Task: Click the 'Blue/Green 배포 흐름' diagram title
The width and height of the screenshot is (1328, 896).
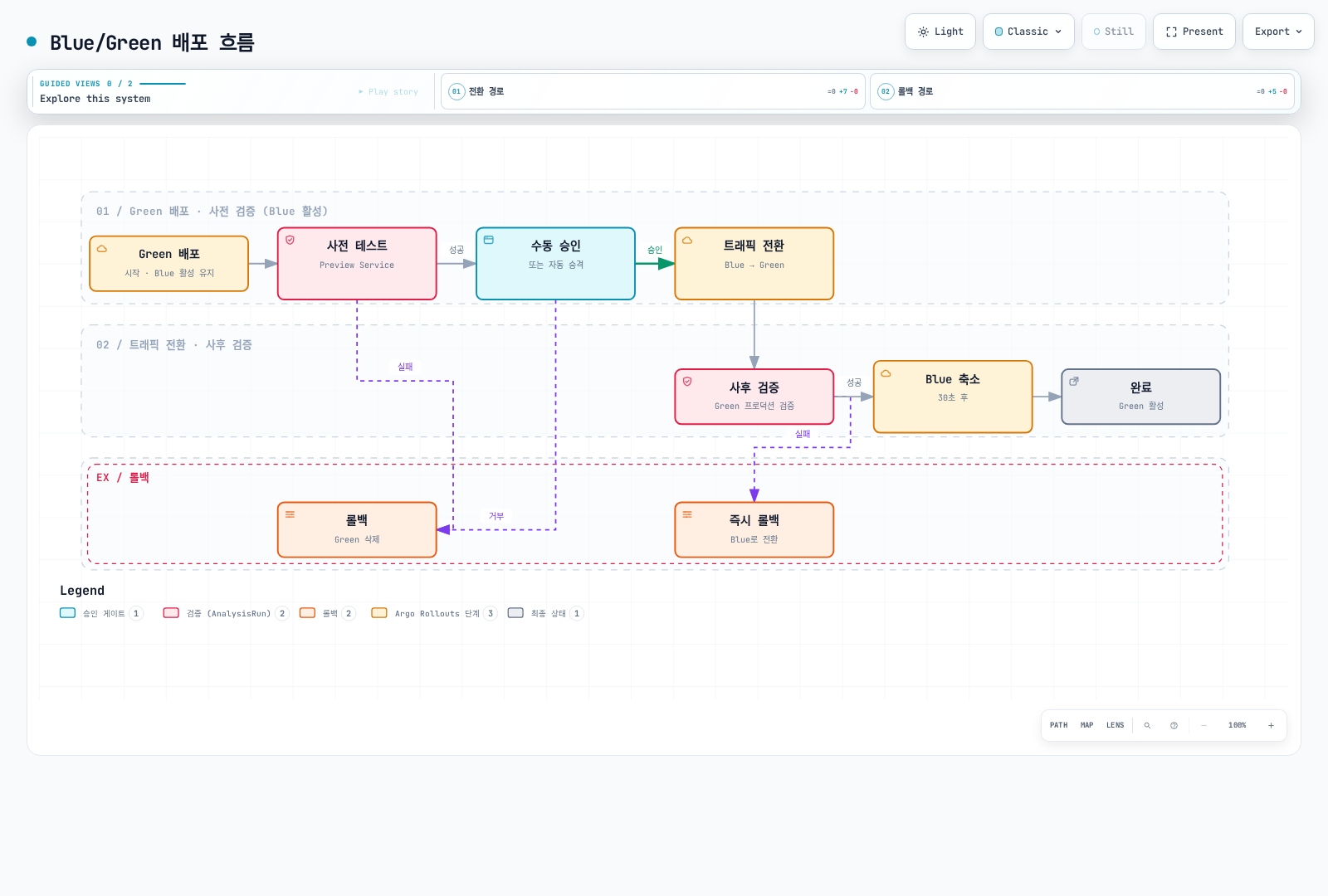Action: (x=152, y=42)
